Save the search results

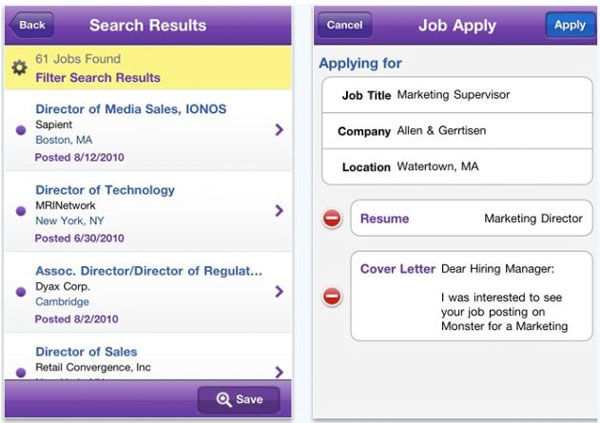pyautogui.click(x=238, y=400)
